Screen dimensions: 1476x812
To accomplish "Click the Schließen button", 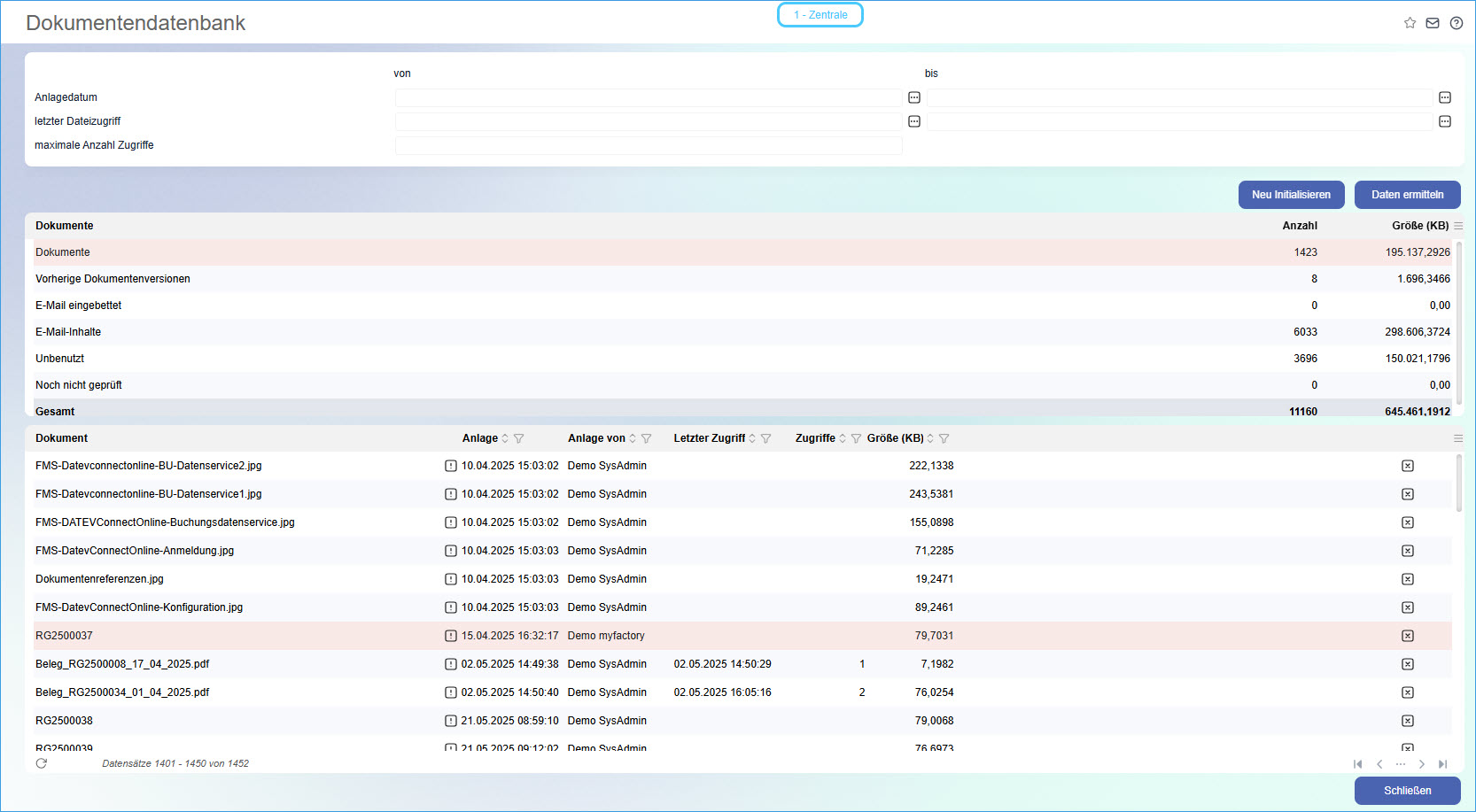I will tap(1407, 791).
